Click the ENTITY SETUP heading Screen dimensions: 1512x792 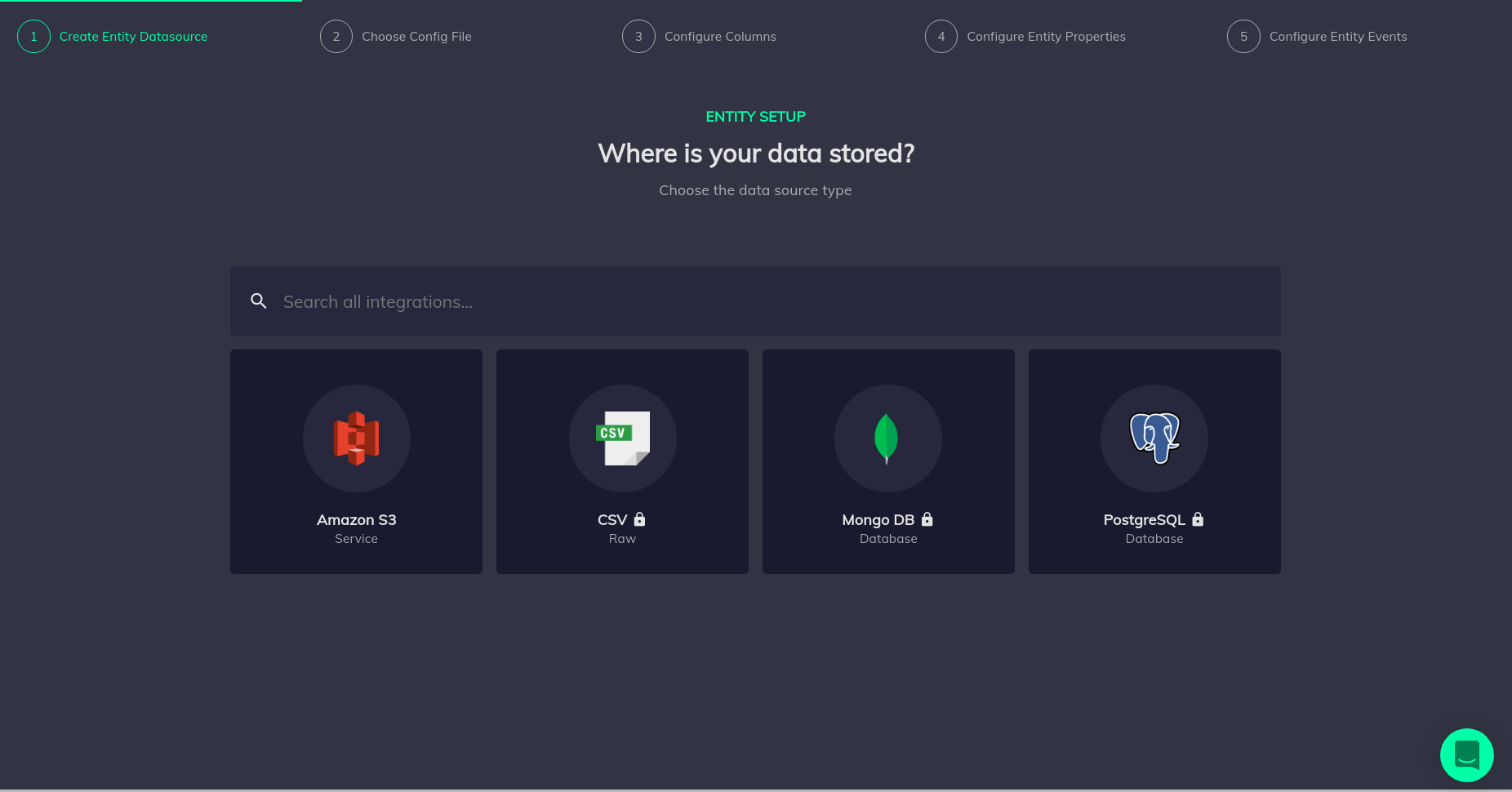click(x=755, y=117)
